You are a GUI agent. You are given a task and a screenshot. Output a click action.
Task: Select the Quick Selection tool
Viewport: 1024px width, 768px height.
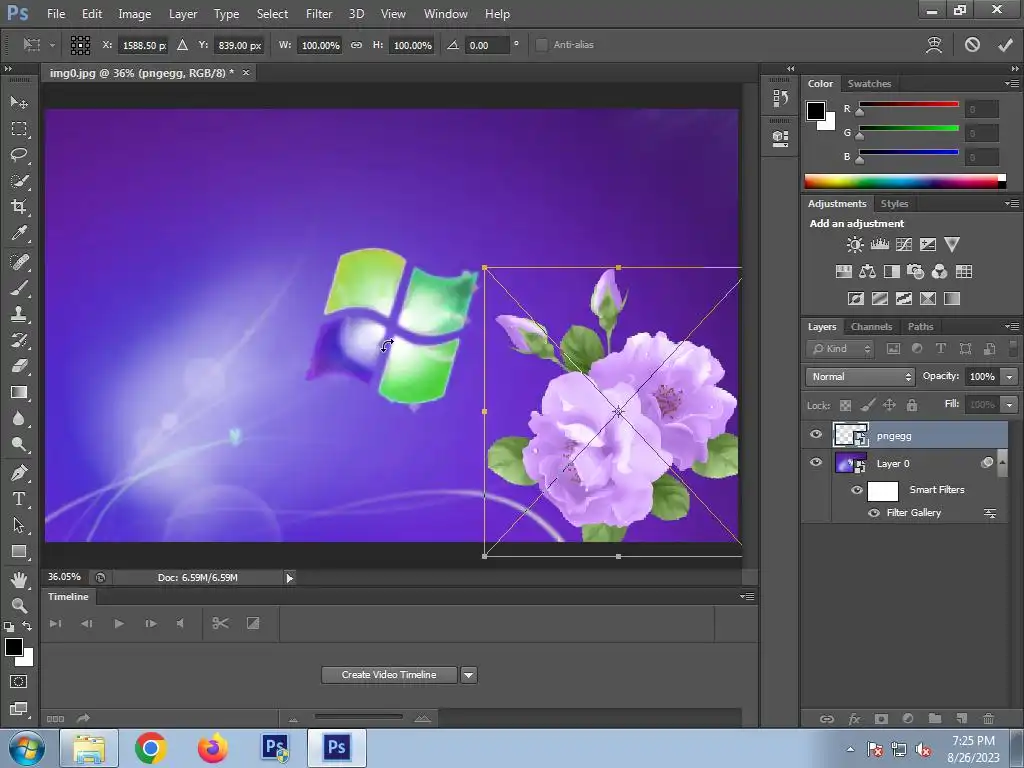coord(19,182)
